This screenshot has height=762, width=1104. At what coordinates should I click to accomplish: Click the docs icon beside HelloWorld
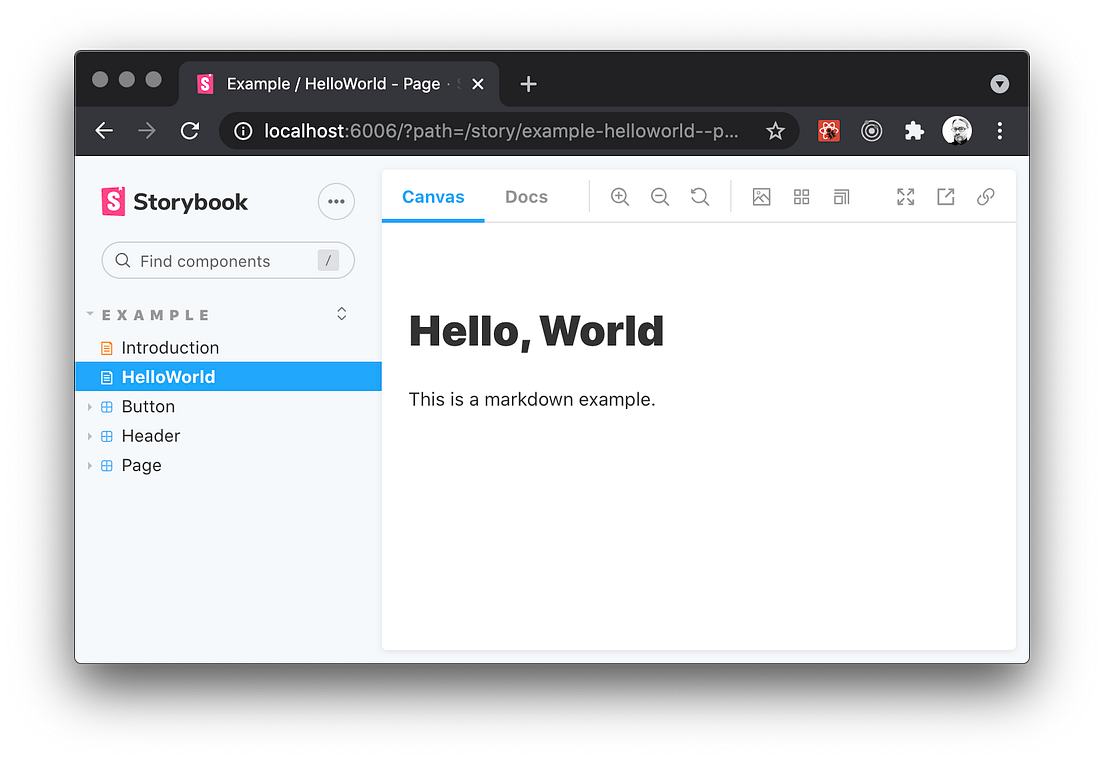click(x=106, y=377)
